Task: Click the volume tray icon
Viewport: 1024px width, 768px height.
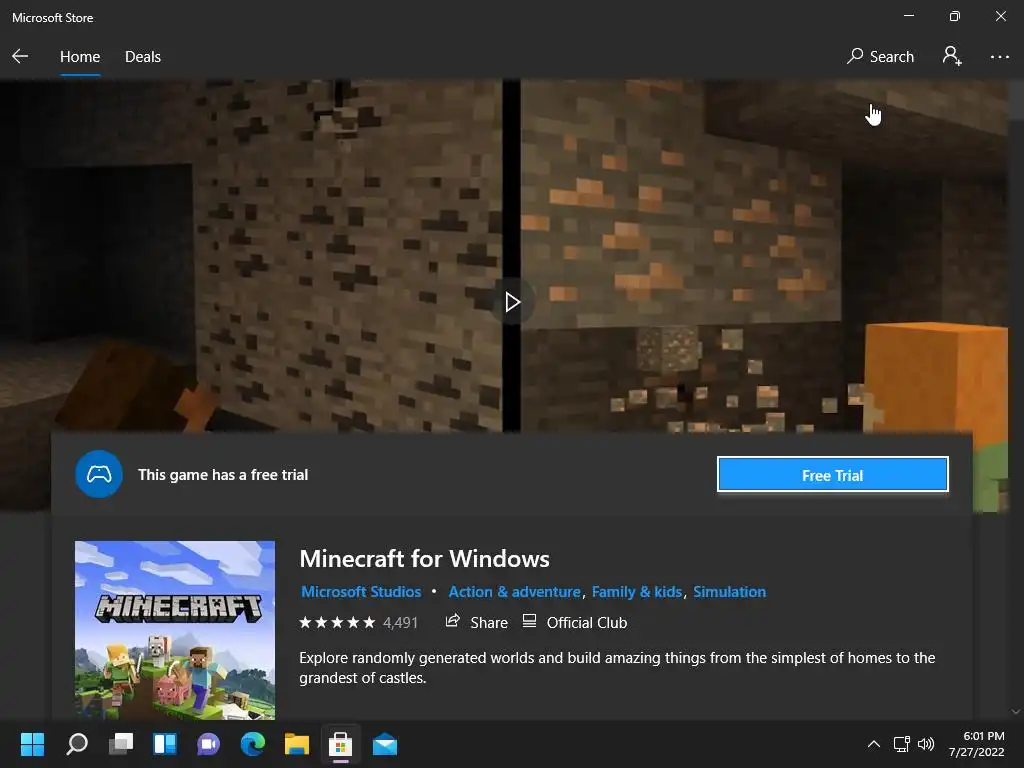Action: (x=926, y=744)
